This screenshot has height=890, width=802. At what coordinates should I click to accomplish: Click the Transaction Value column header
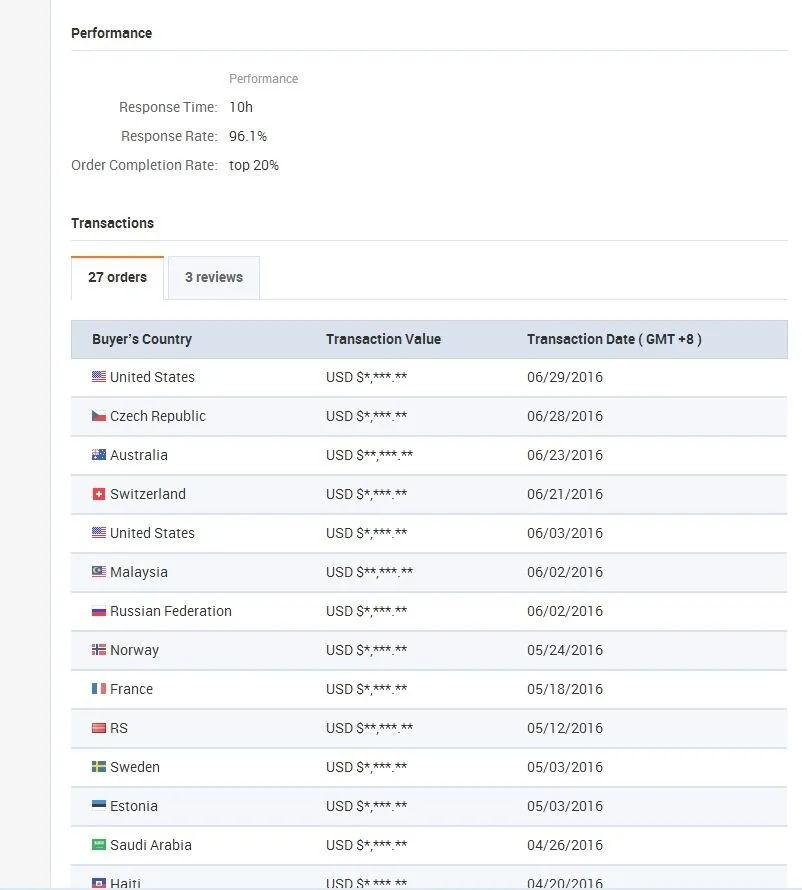(x=383, y=339)
